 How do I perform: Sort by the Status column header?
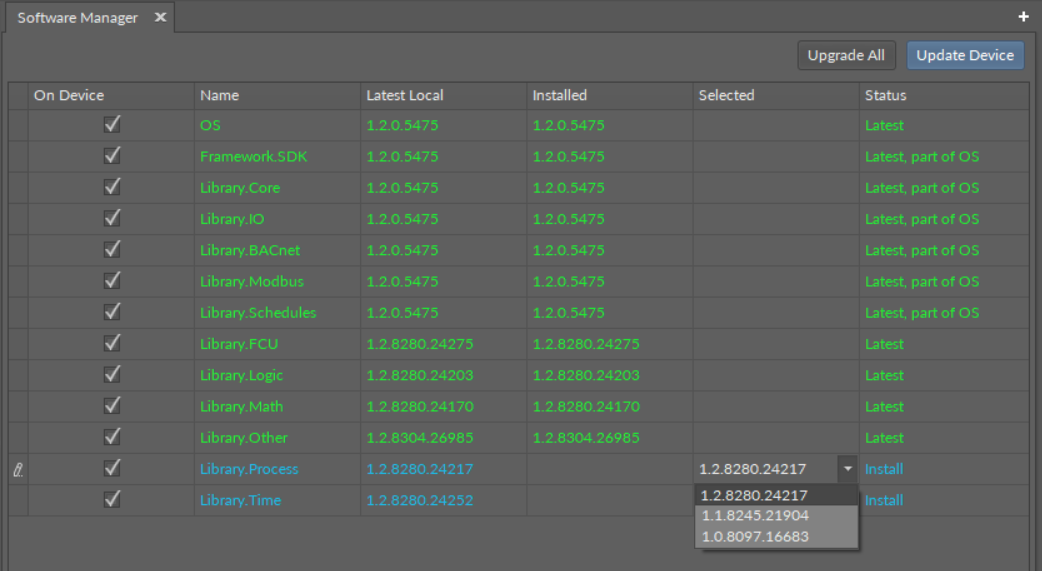[x=886, y=96]
